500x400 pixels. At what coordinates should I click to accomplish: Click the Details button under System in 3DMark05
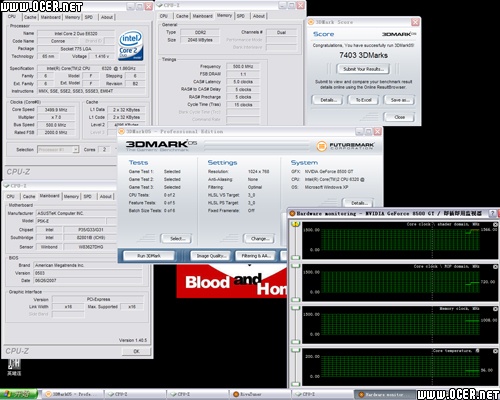[358, 203]
